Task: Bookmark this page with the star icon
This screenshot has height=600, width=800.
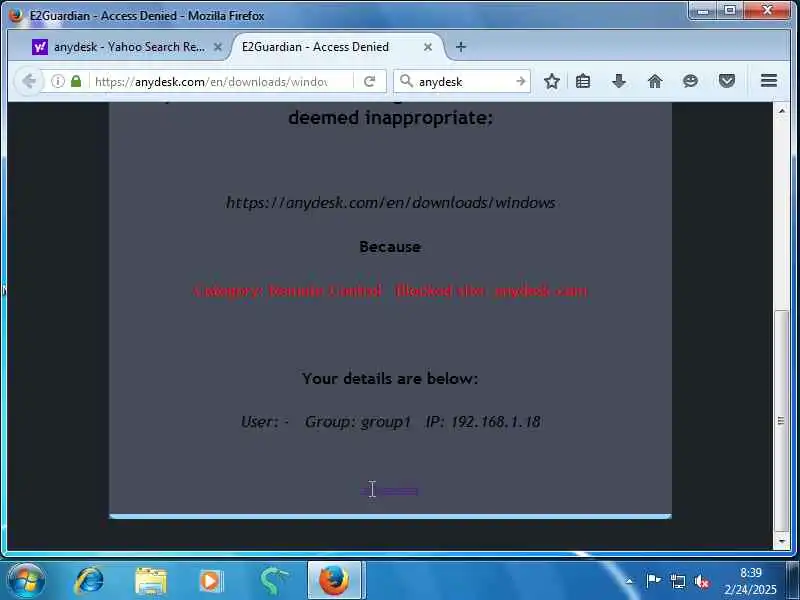Action: click(552, 81)
